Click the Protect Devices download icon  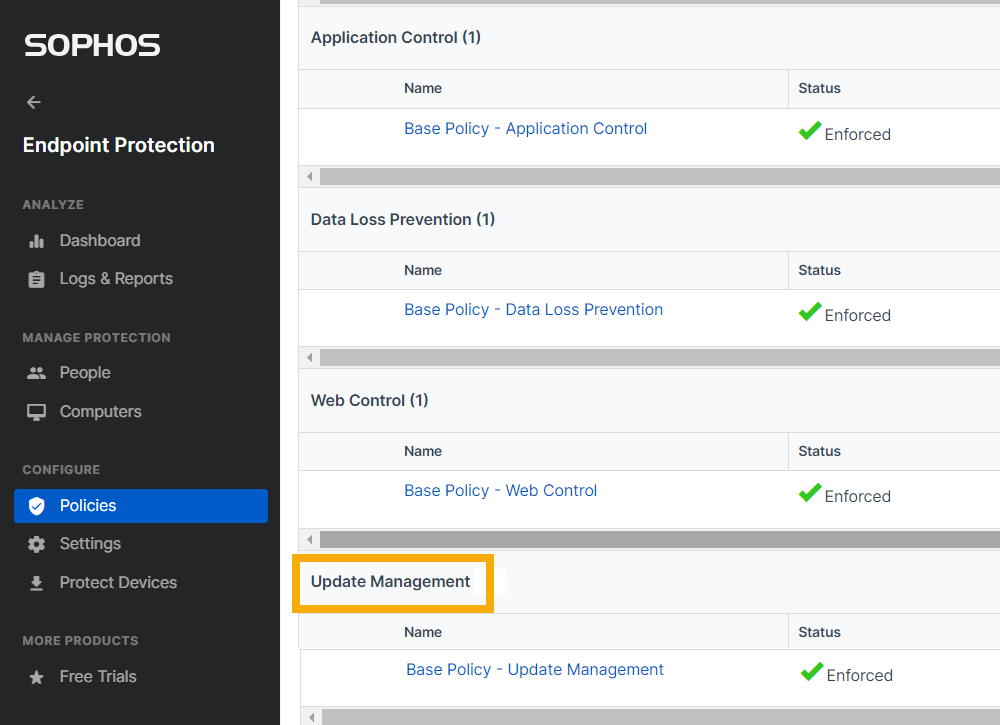37,583
